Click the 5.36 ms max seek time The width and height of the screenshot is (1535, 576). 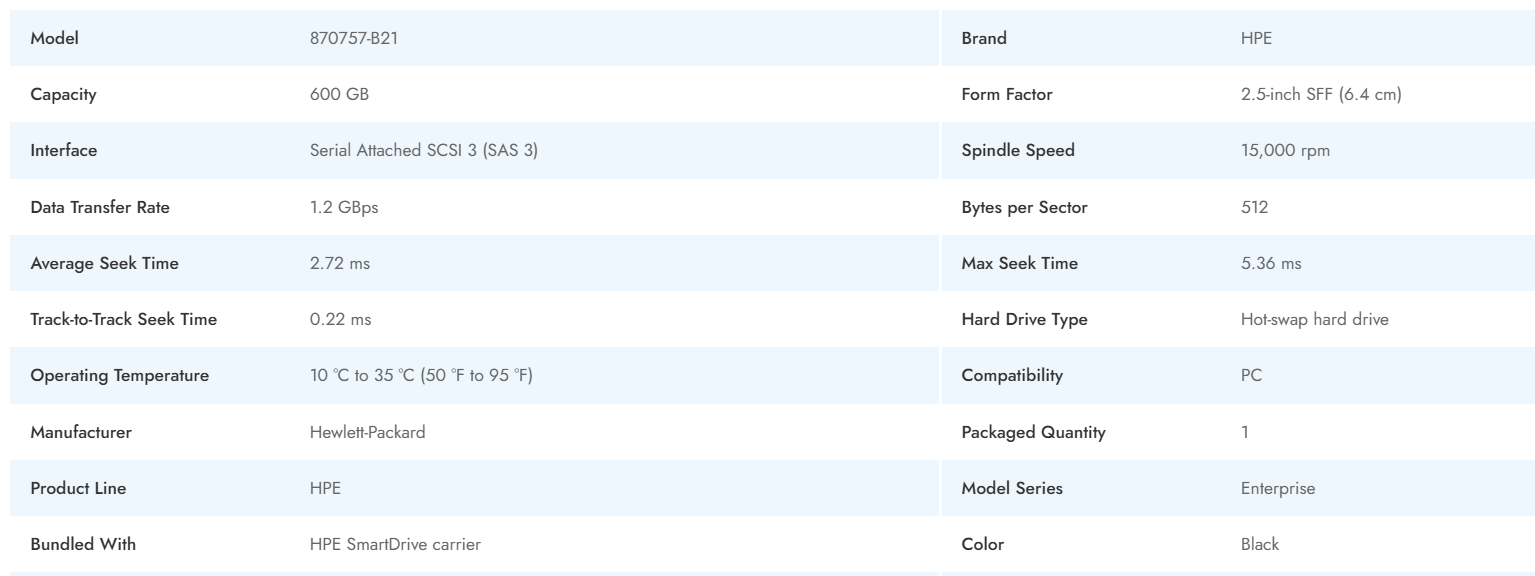pyautogui.click(x=1270, y=264)
